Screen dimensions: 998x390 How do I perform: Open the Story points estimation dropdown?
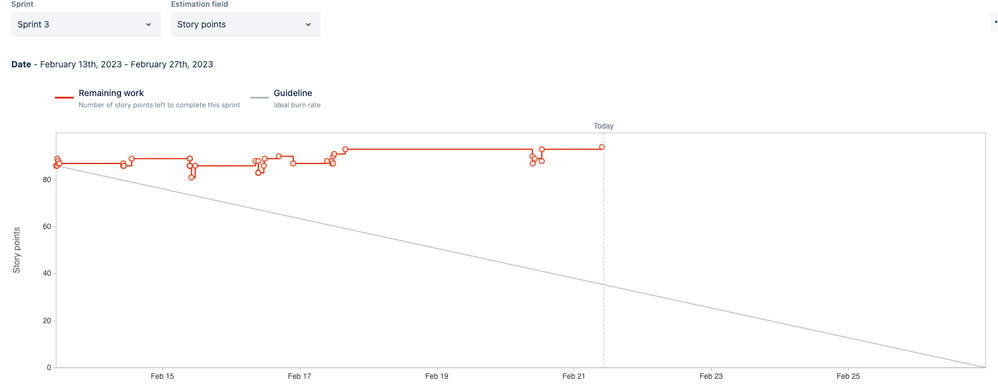coord(246,24)
